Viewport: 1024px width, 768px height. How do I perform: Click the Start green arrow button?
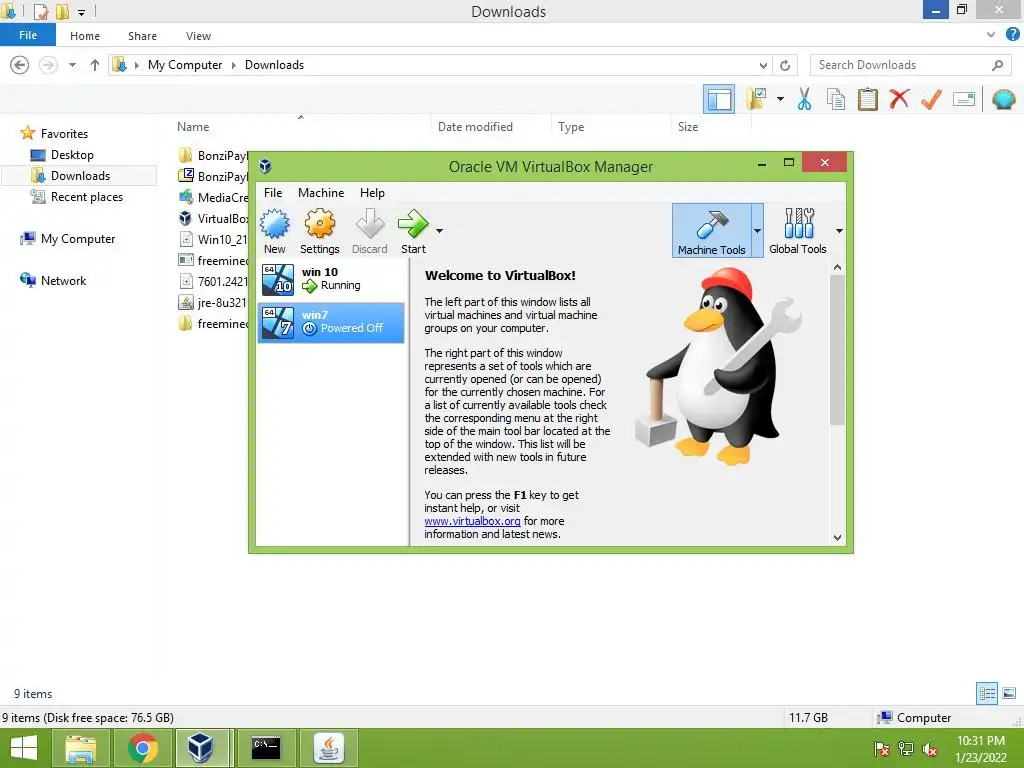[x=413, y=231]
